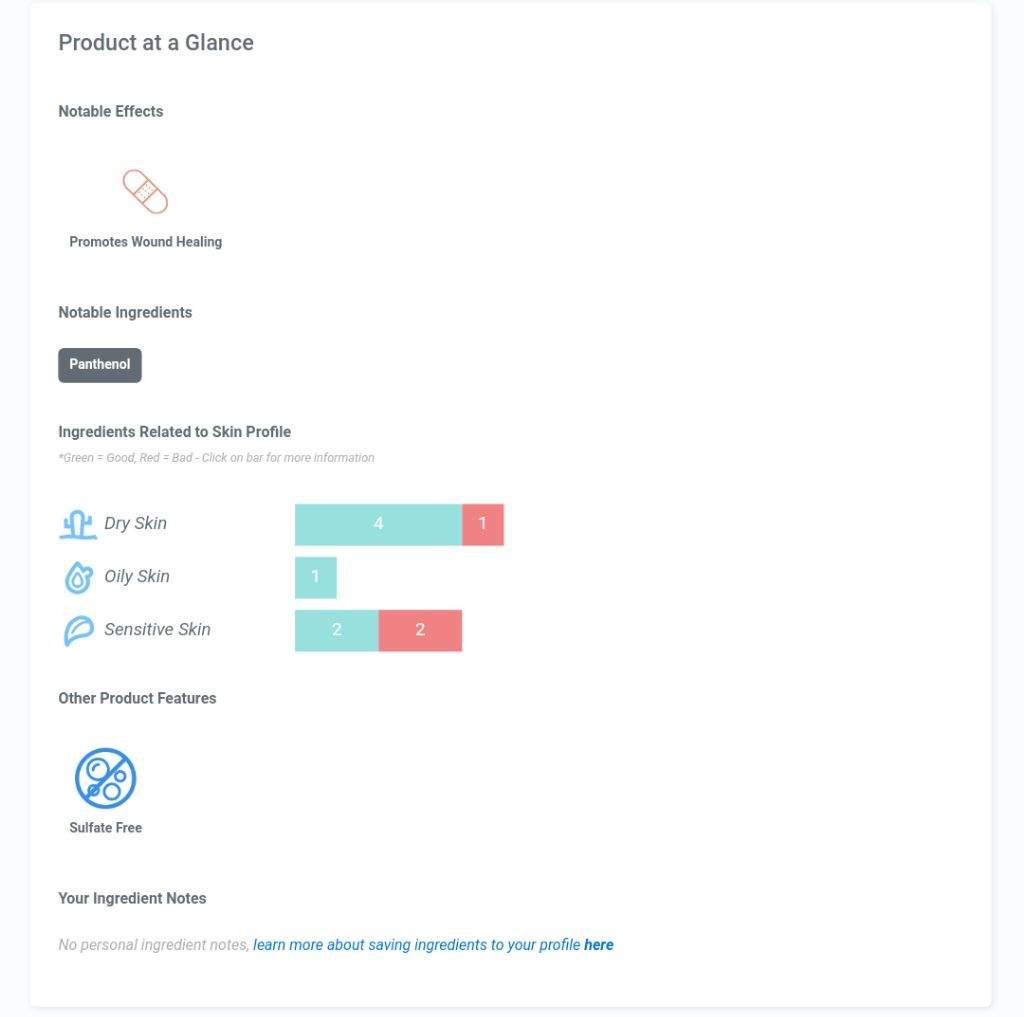This screenshot has width=1024, height=1017.
Task: Click the Sulfate Free circle icon
Action: click(105, 778)
